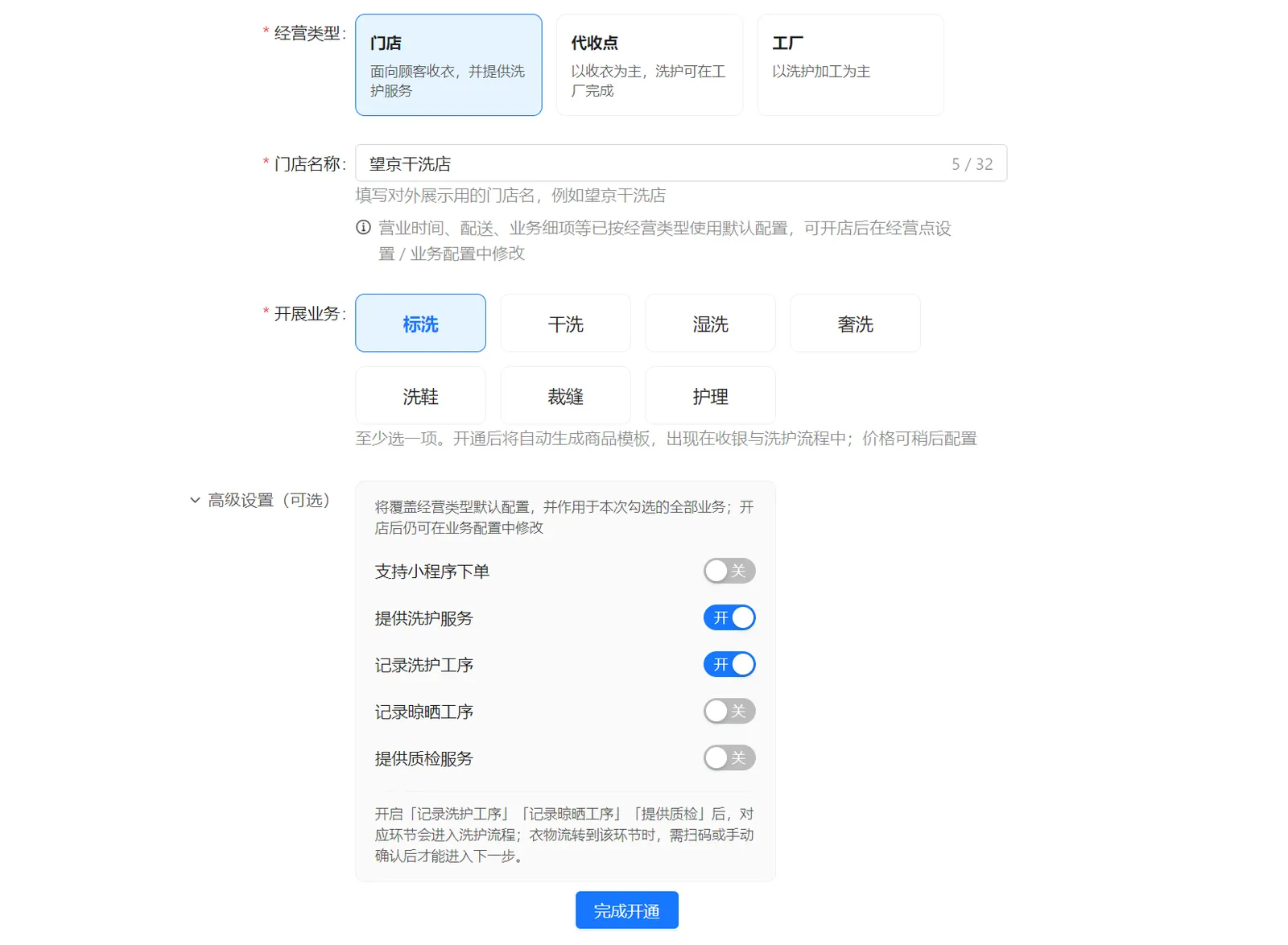Click the 开展业务 field label
The width and height of the screenshot is (1288, 945).
(x=309, y=314)
